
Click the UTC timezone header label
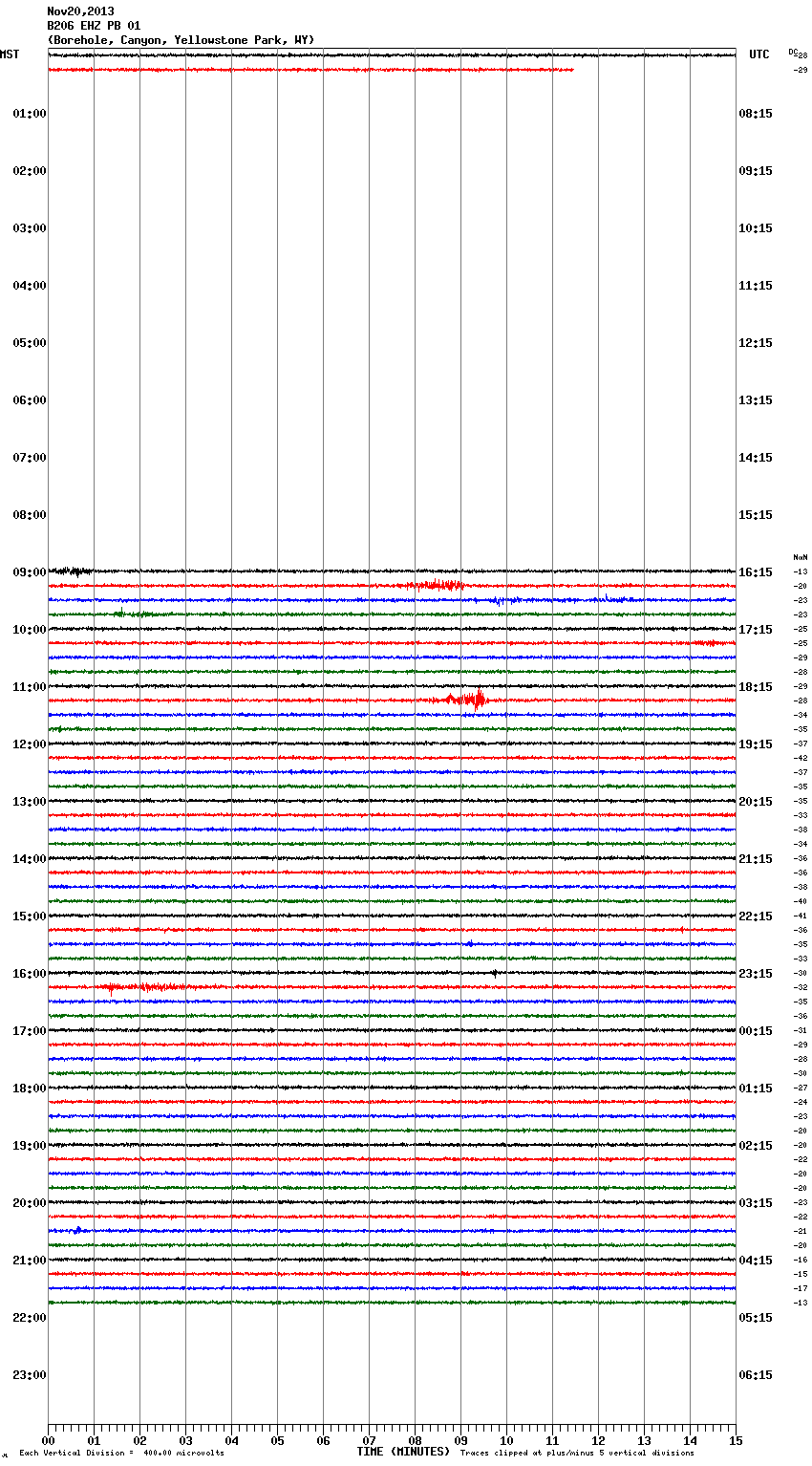(x=759, y=54)
